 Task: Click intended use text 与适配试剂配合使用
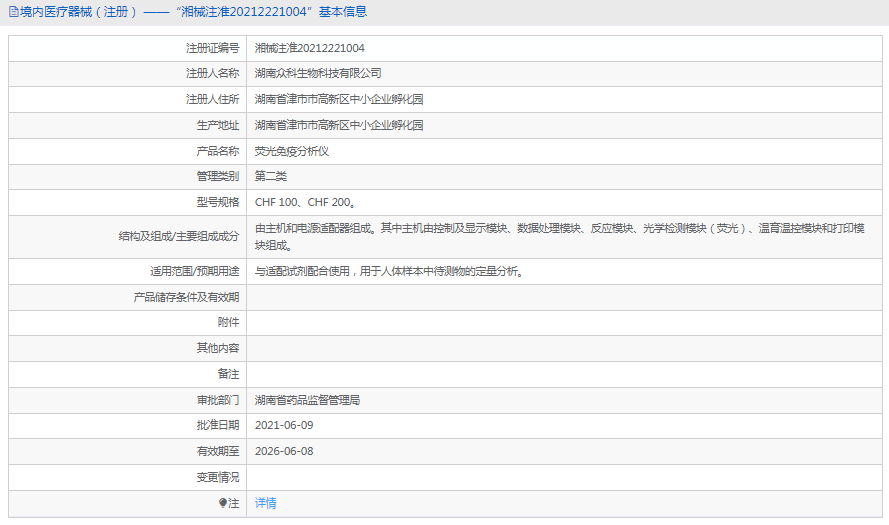(389, 272)
